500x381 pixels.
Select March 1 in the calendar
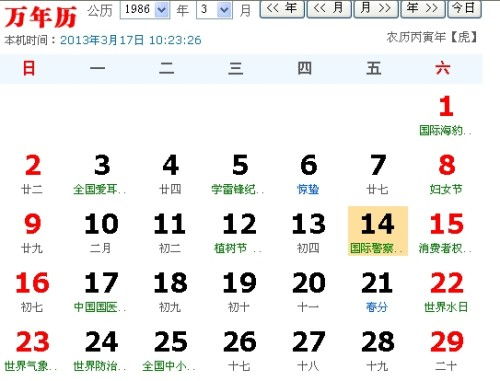point(446,115)
